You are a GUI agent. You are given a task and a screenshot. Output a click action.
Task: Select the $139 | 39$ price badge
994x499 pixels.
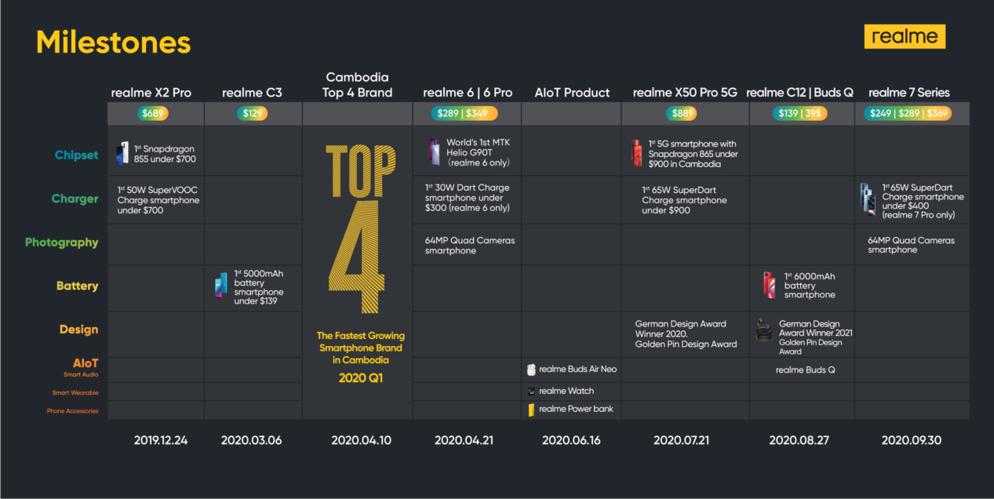[x=799, y=113]
